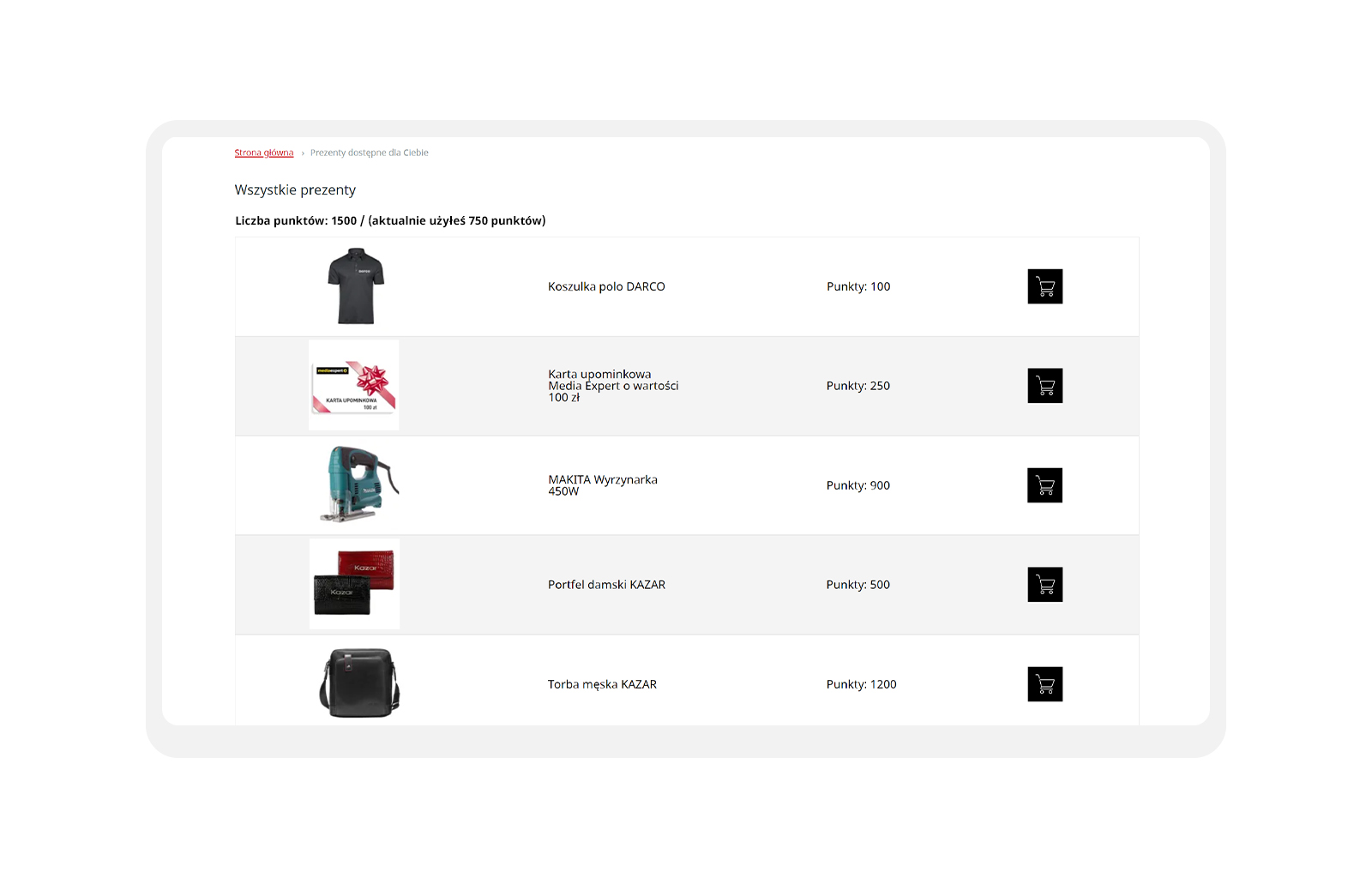Select the Torba męska KAZAR name

pos(602,684)
